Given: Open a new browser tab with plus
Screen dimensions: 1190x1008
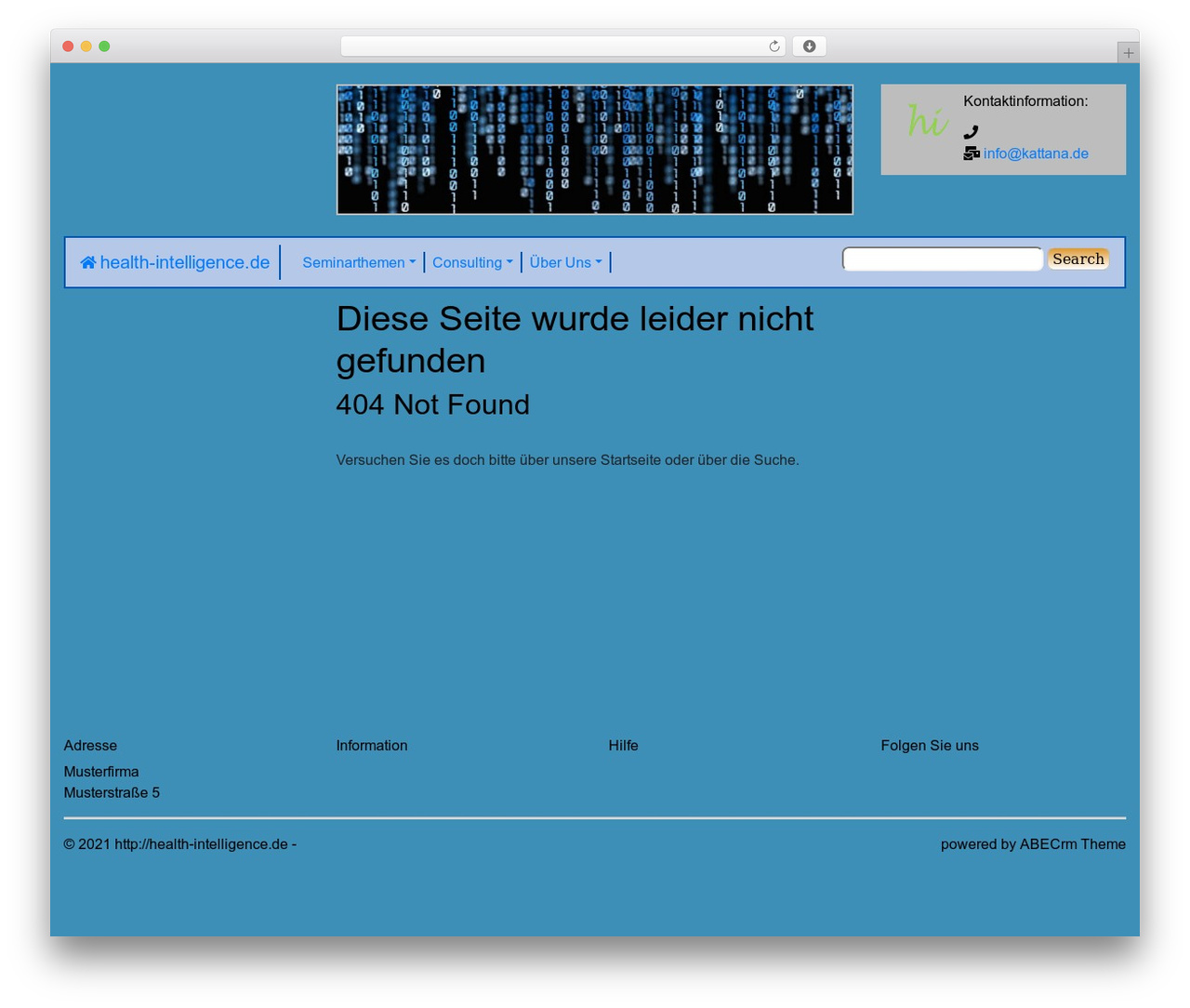Looking at the screenshot, I should click(1128, 53).
